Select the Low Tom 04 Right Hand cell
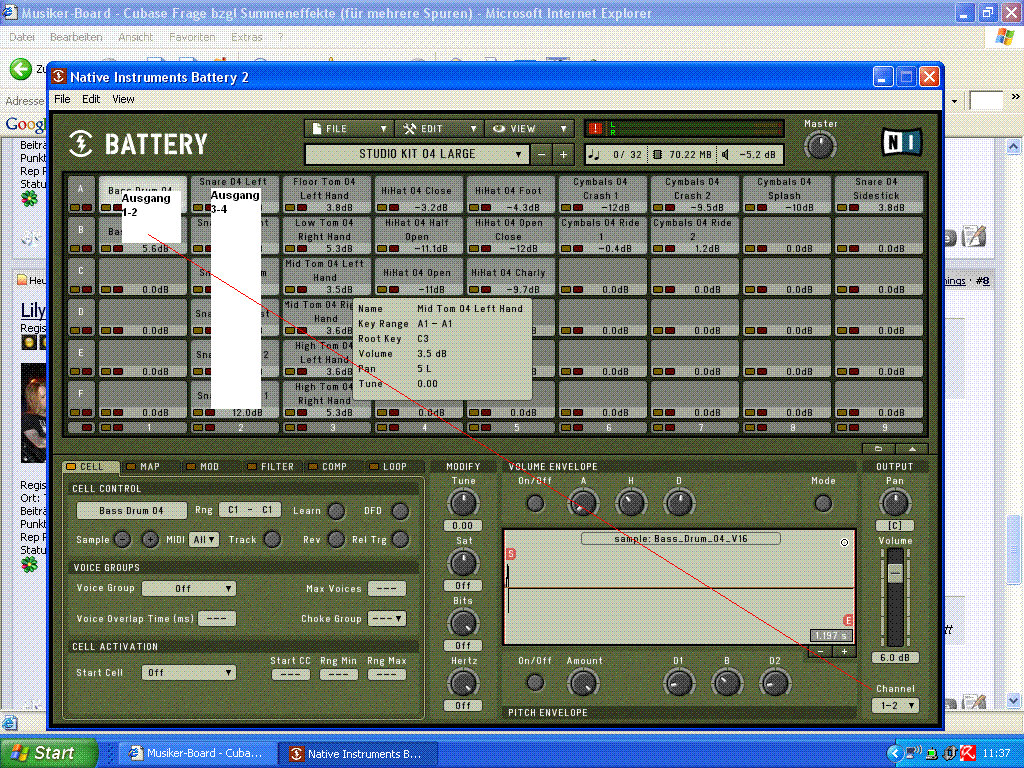 click(x=325, y=235)
